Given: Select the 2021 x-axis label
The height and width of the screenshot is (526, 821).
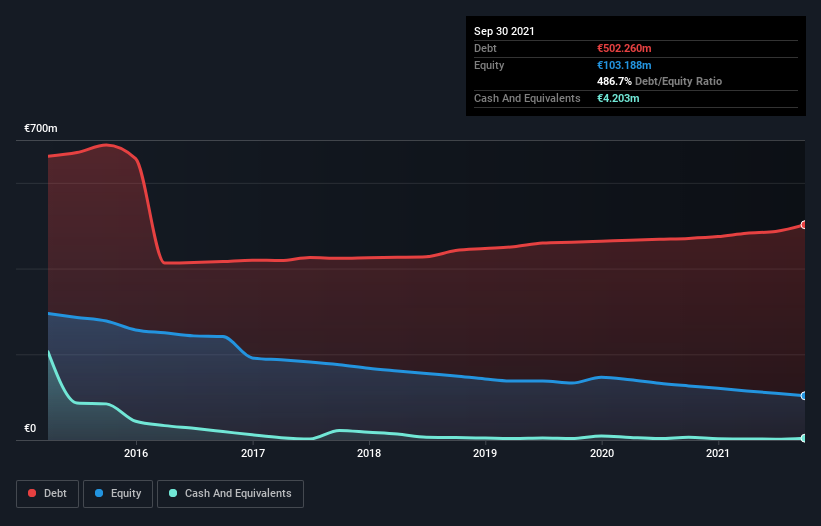Looking at the screenshot, I should [718, 453].
